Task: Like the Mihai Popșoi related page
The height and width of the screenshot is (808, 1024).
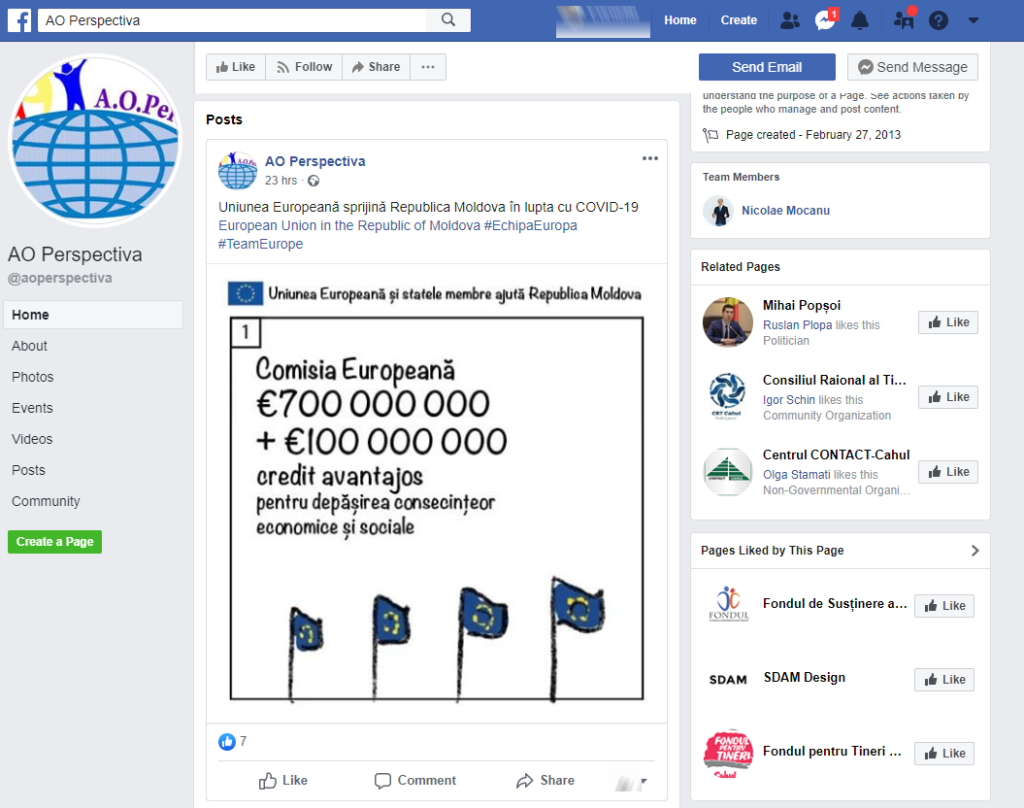Action: click(x=948, y=322)
